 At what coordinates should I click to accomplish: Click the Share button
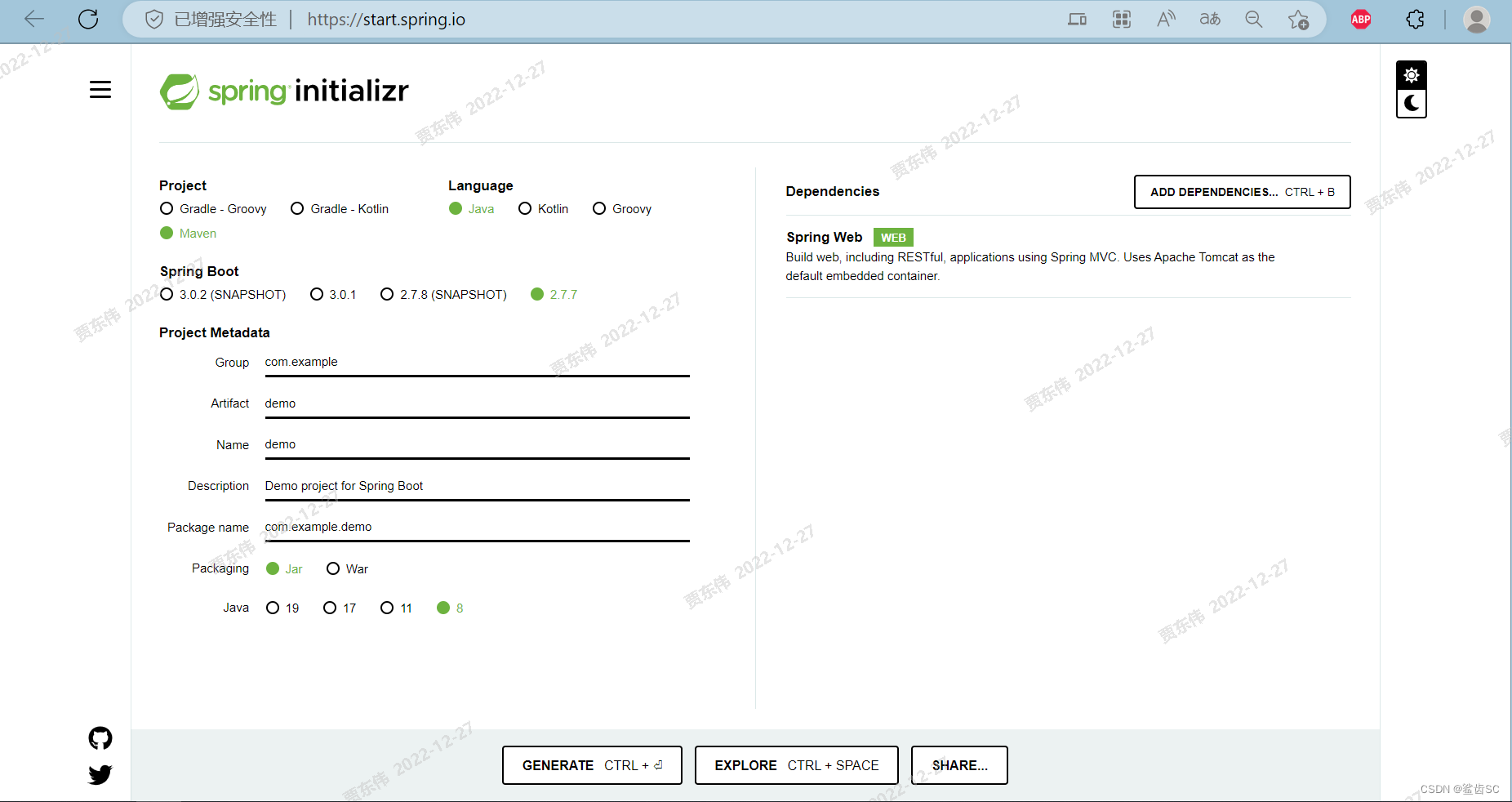(959, 765)
